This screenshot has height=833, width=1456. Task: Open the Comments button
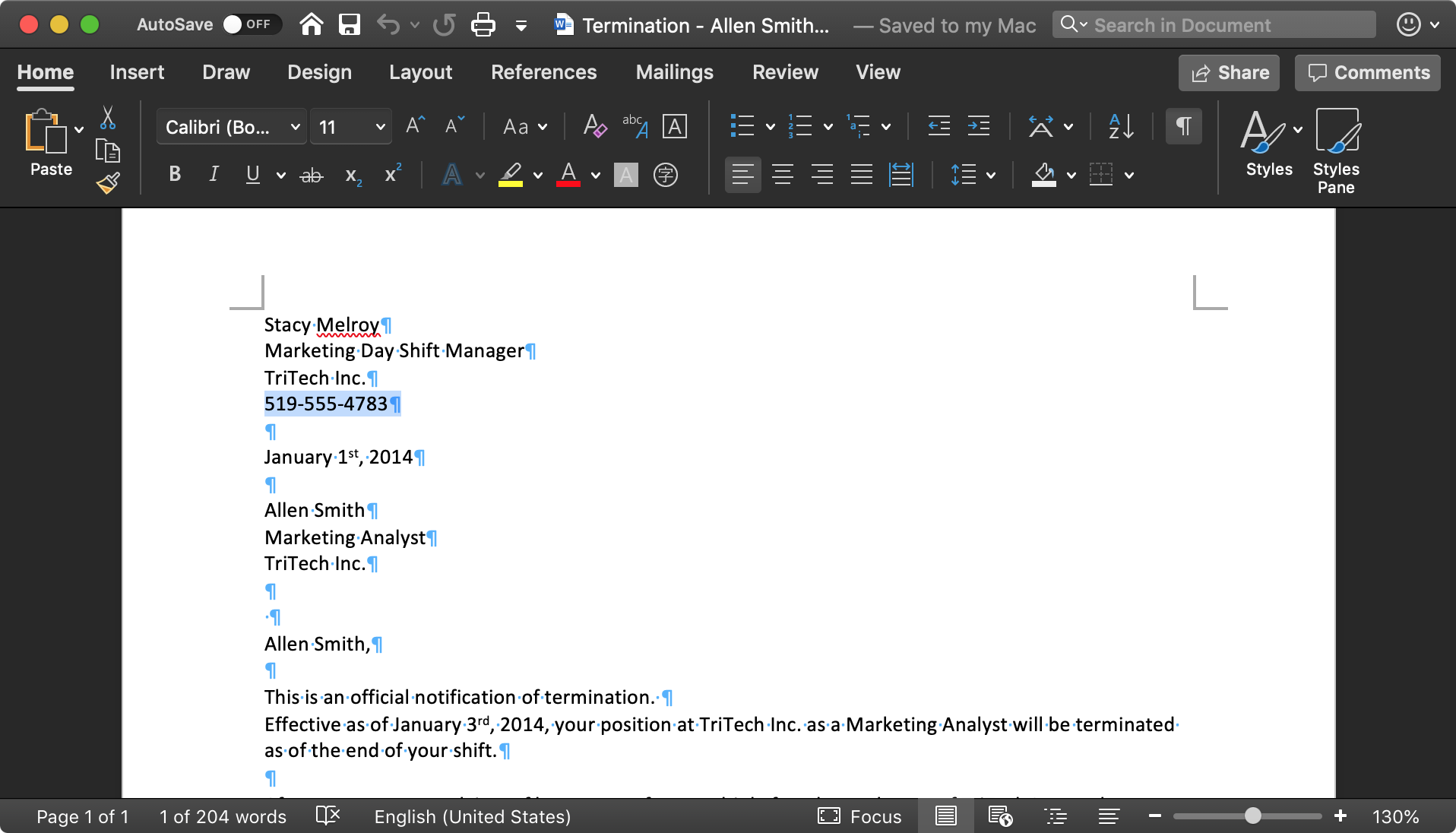click(x=1368, y=73)
